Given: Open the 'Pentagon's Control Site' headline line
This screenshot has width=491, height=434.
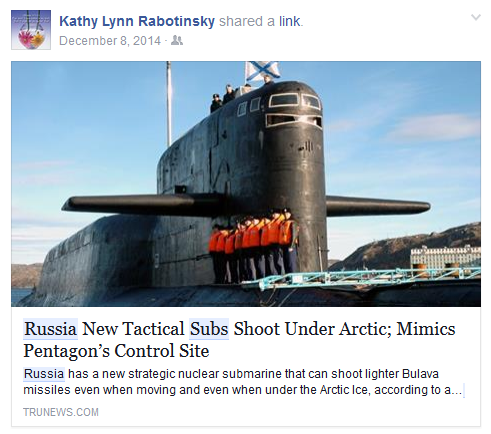Looking at the screenshot, I should coord(116,351).
